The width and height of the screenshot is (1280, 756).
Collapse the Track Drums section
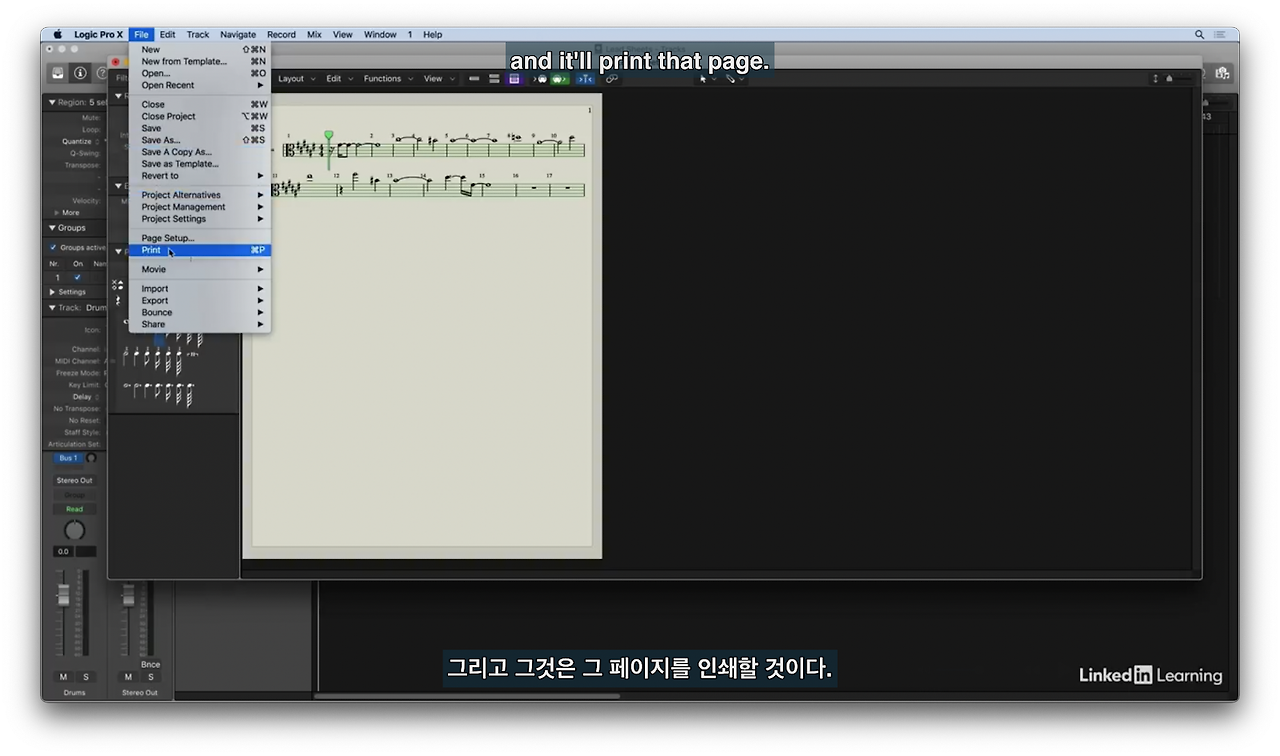pyautogui.click(x=52, y=308)
